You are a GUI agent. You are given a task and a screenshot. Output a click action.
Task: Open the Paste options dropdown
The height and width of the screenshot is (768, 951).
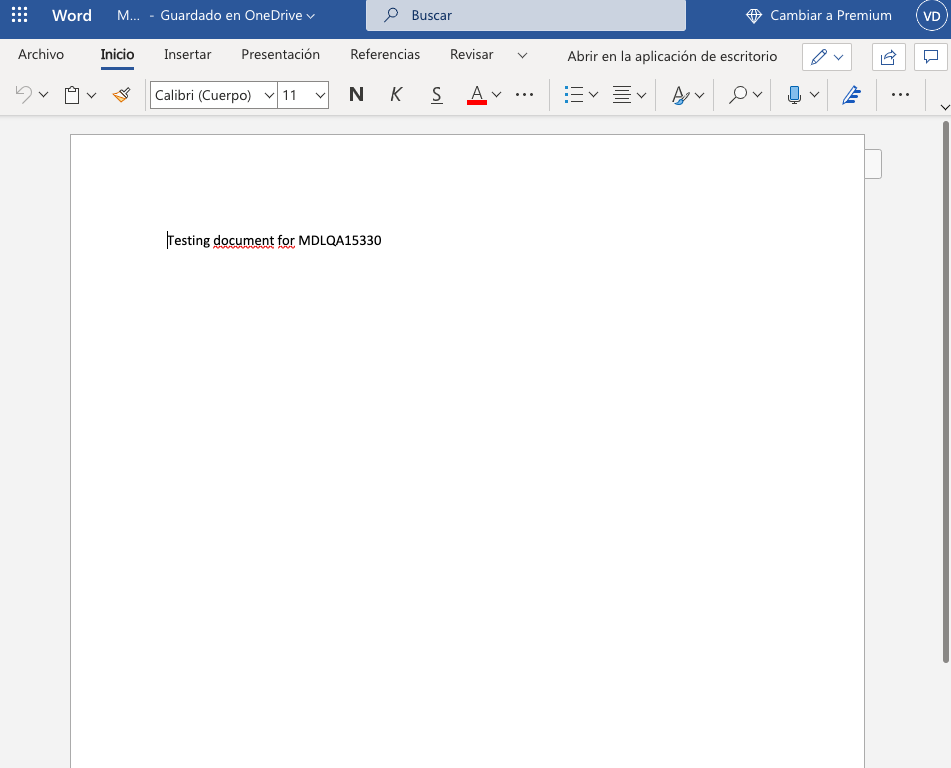[92, 95]
